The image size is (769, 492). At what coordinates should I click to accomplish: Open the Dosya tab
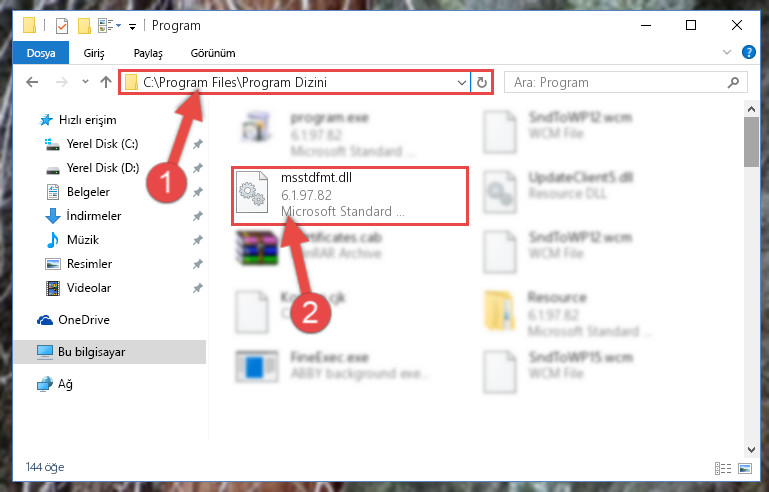(41, 53)
